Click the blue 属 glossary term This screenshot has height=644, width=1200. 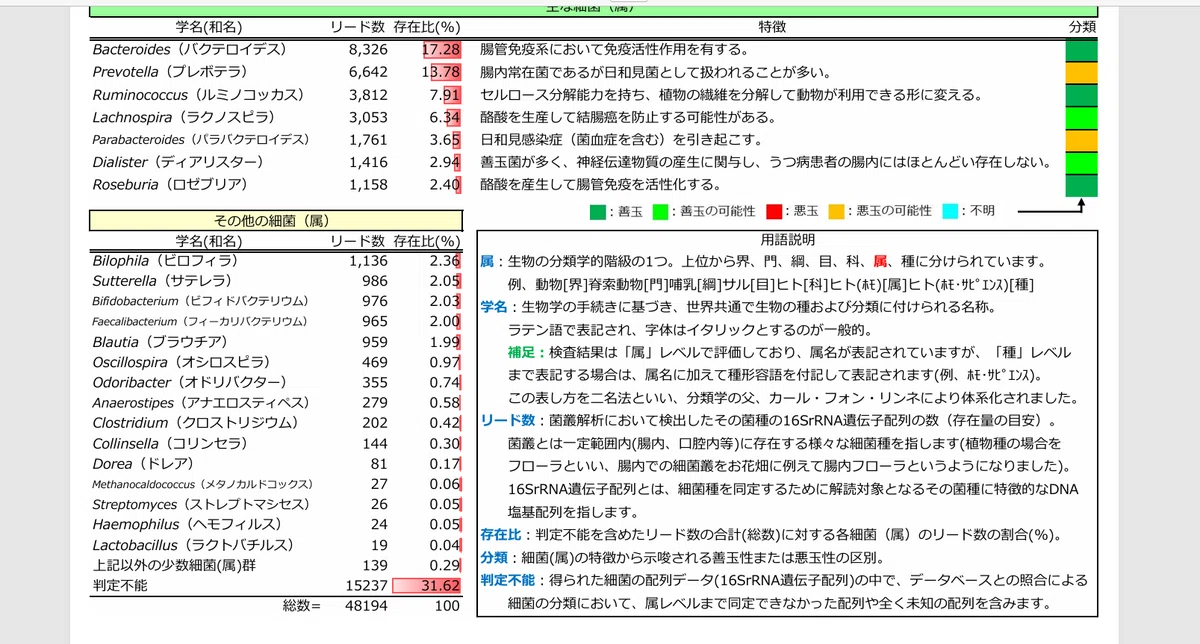click(487, 262)
